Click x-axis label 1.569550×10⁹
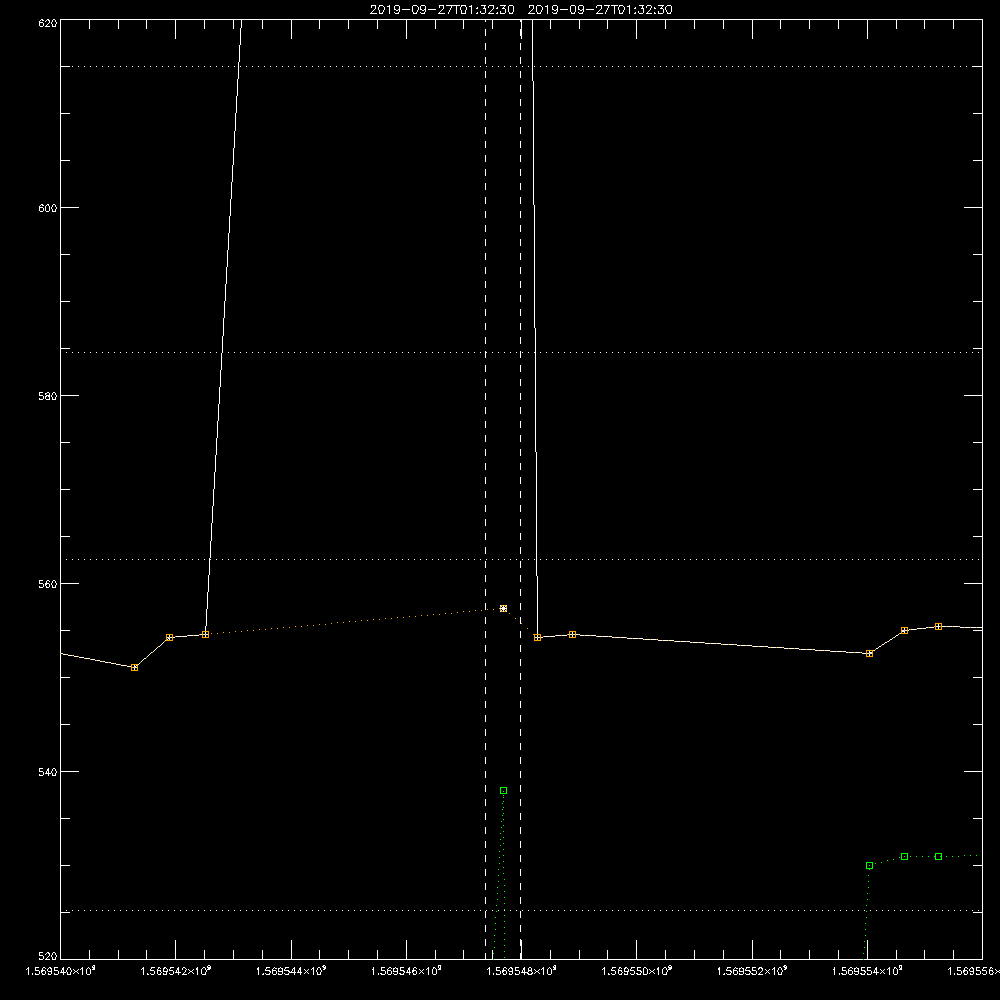Viewport: 1000px width, 1000px height. point(636,971)
